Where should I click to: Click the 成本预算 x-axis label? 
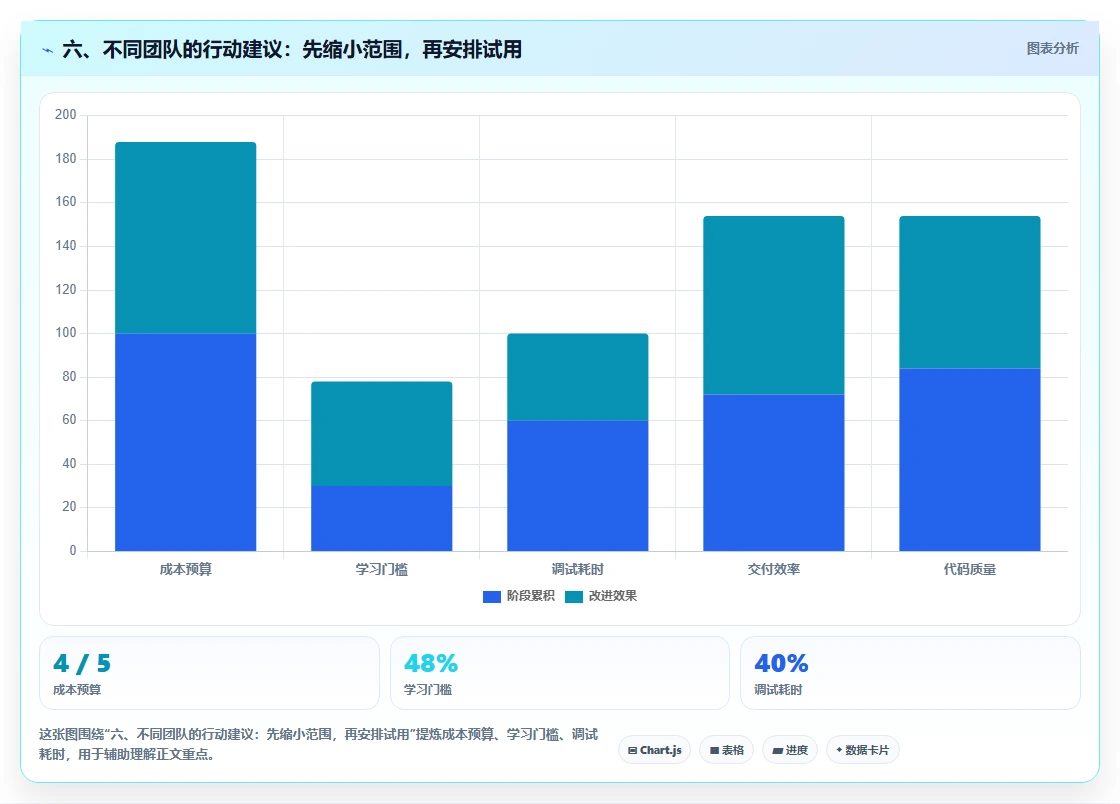tap(186, 569)
